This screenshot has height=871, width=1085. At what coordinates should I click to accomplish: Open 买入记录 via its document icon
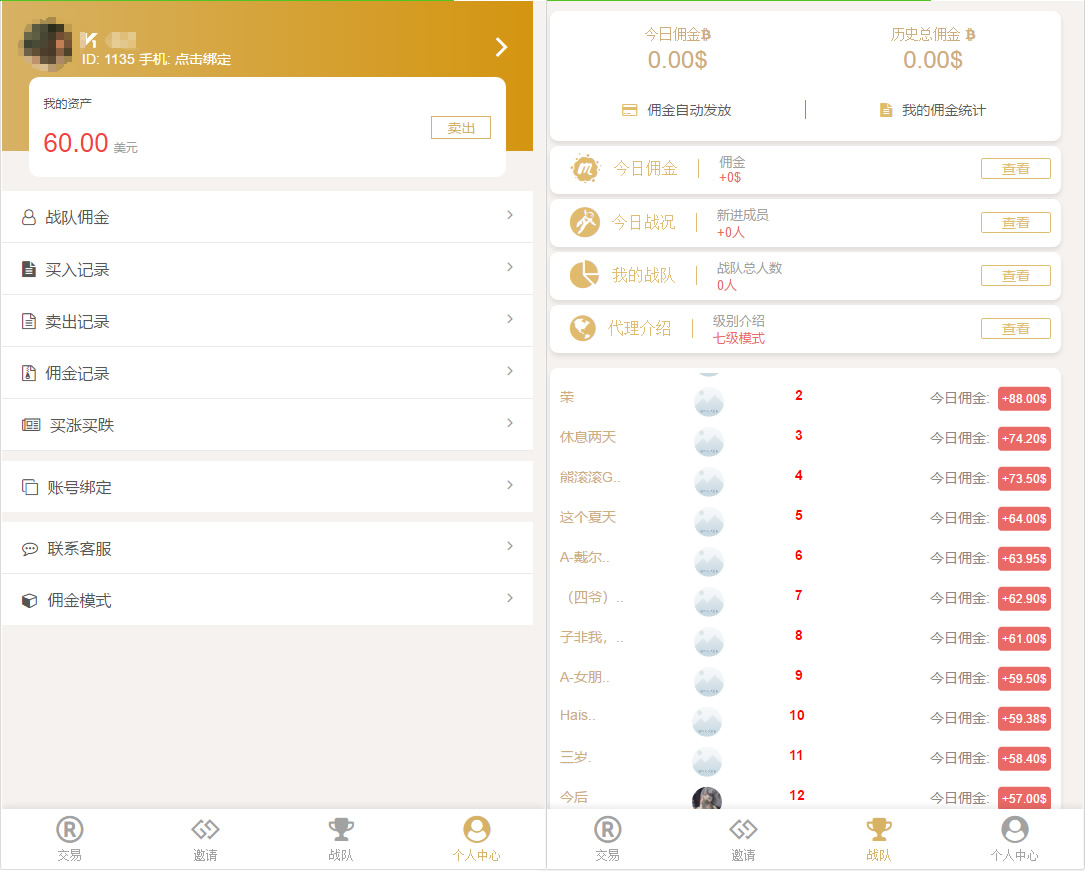27,268
